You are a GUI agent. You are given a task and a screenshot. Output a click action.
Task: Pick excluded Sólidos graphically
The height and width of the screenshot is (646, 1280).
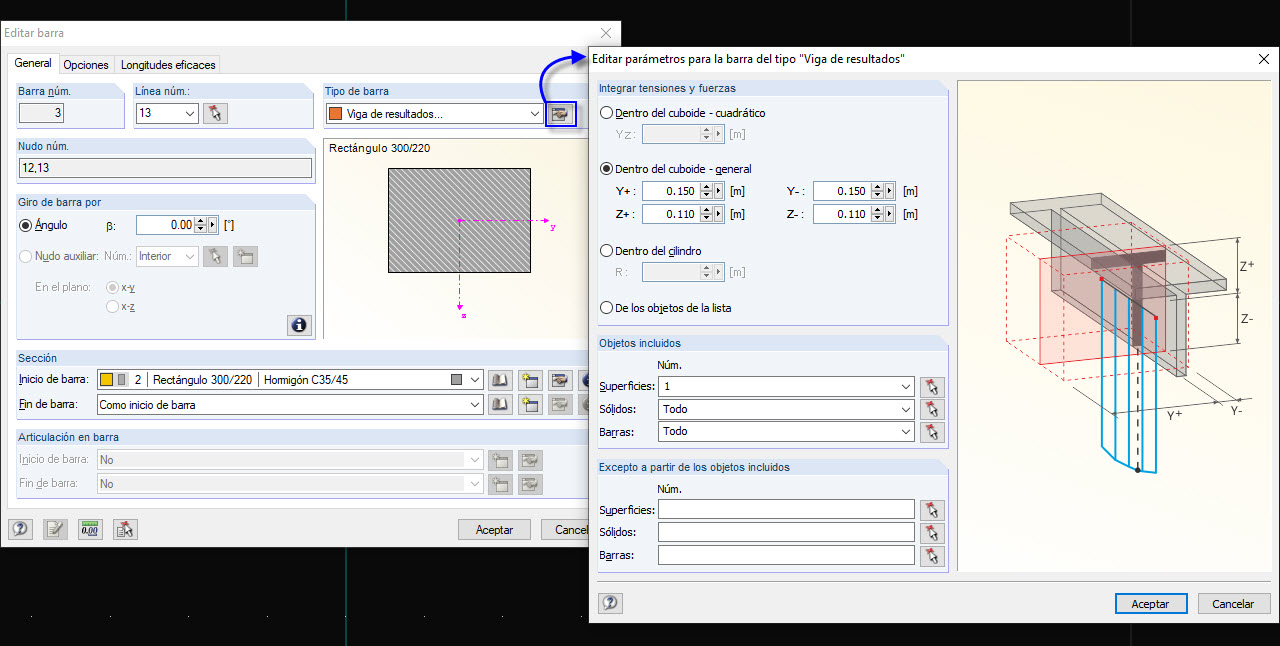(932, 532)
